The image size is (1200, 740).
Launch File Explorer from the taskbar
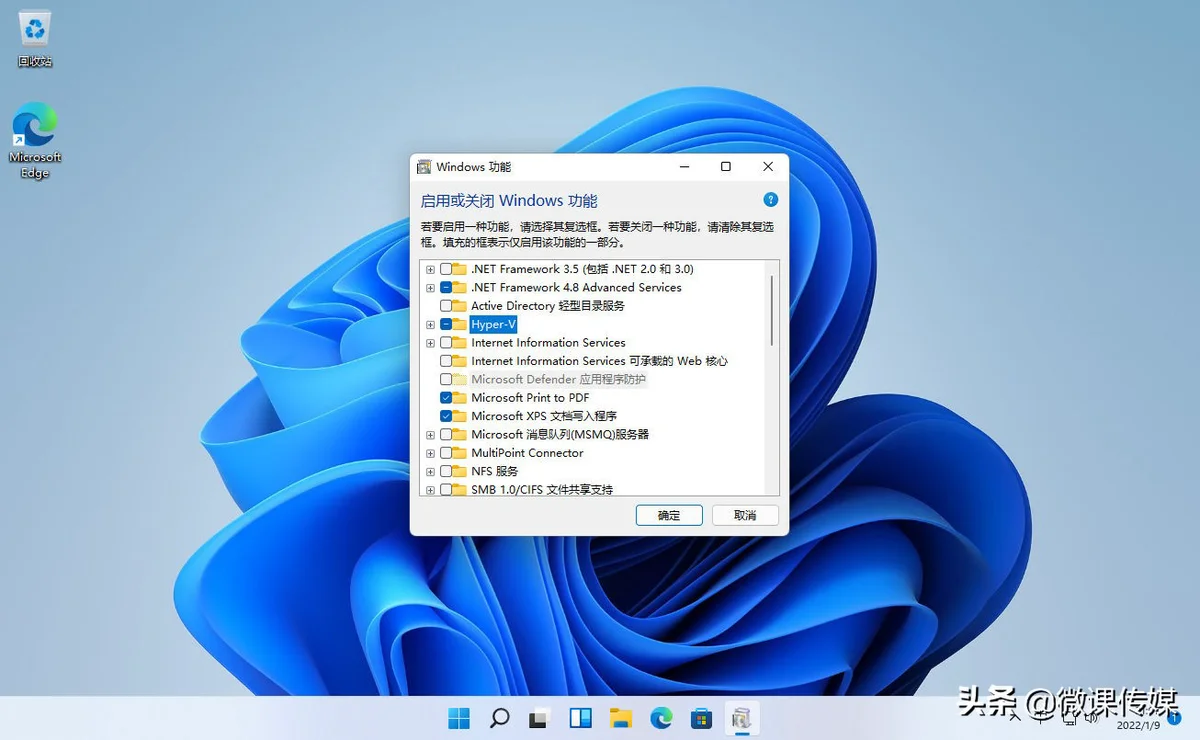[621, 717]
